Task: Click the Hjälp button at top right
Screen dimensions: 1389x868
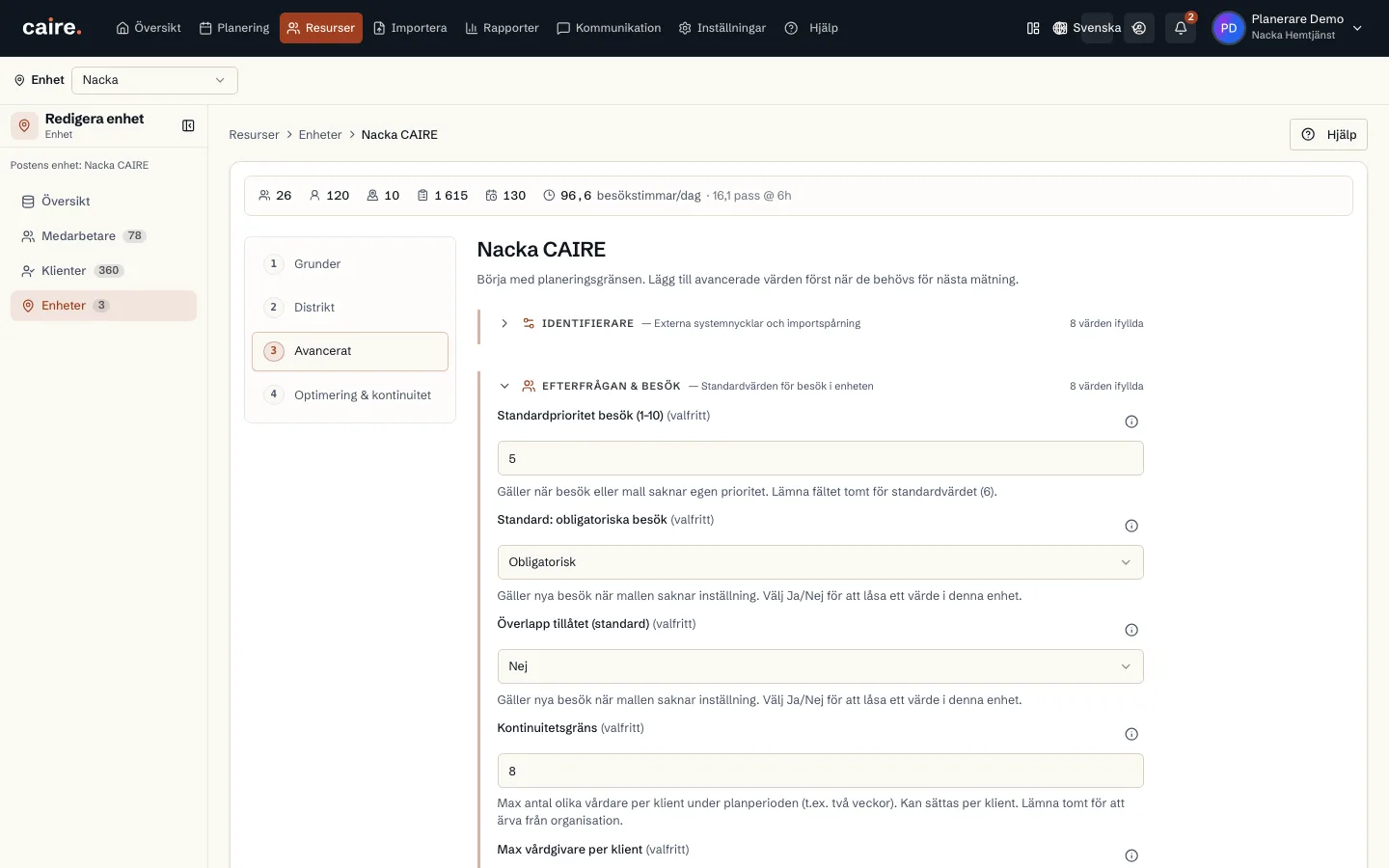Action: (1328, 135)
